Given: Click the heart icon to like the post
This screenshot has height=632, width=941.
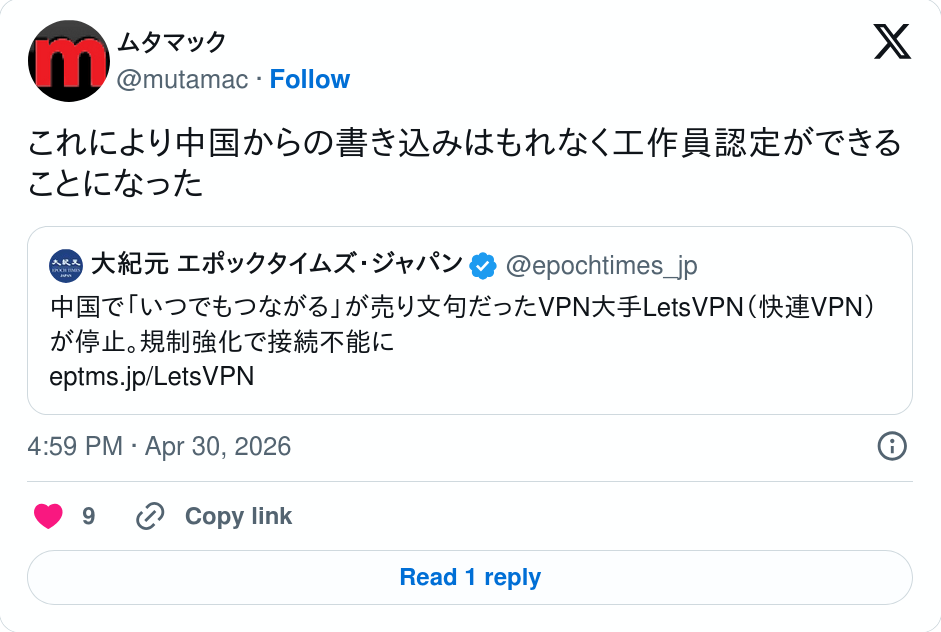Looking at the screenshot, I should click(x=48, y=516).
